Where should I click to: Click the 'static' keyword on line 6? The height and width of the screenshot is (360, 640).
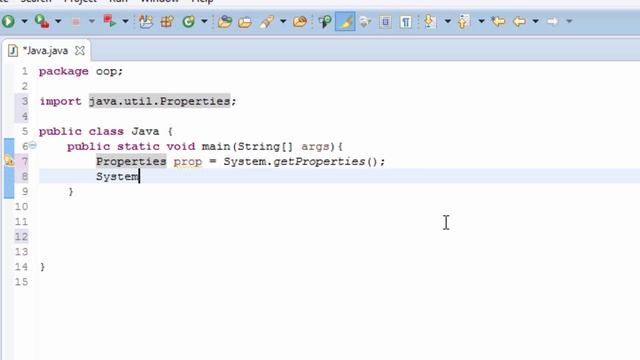click(x=138, y=147)
